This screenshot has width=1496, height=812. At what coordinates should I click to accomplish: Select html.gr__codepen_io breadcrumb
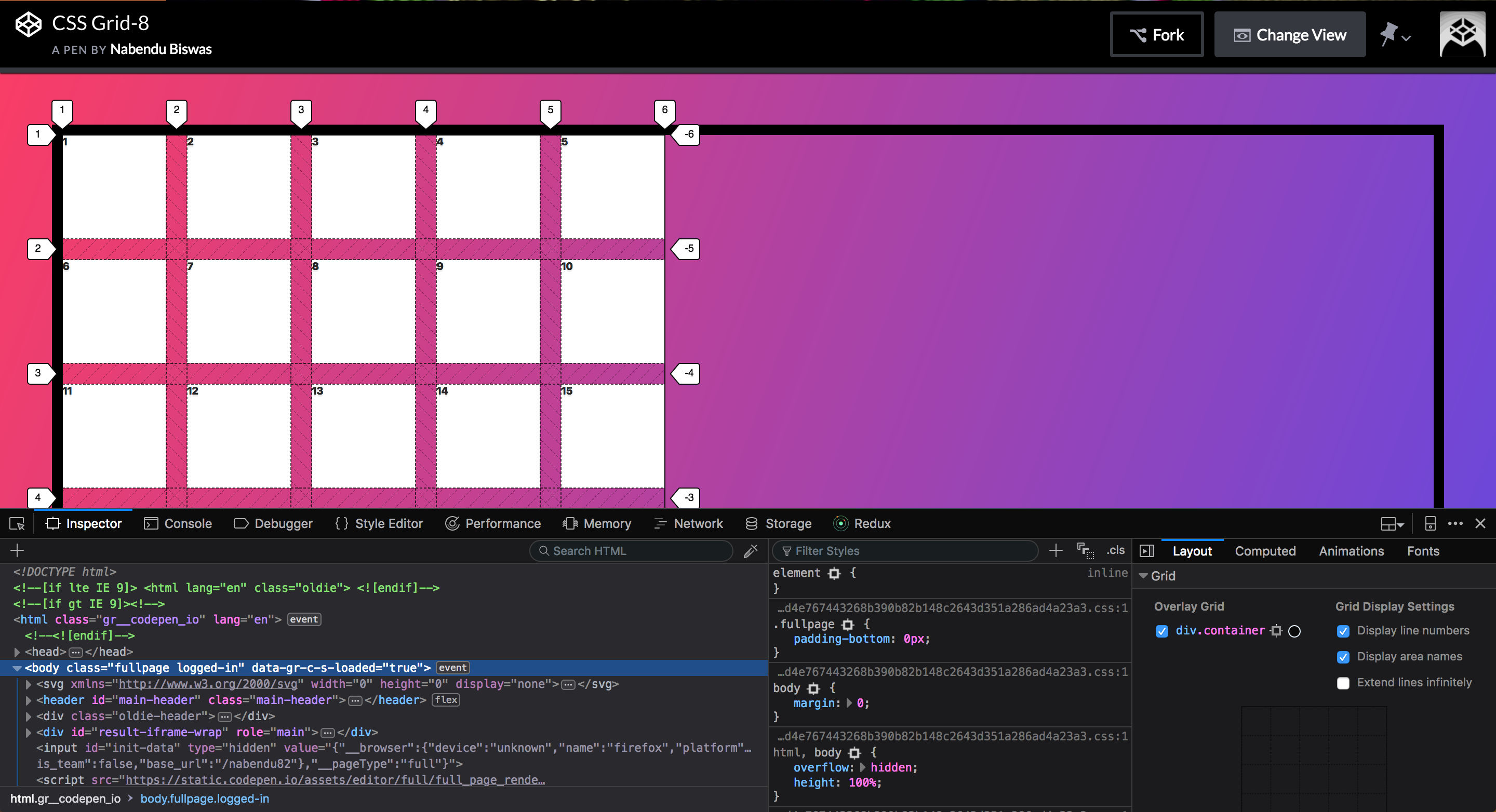tap(65, 799)
